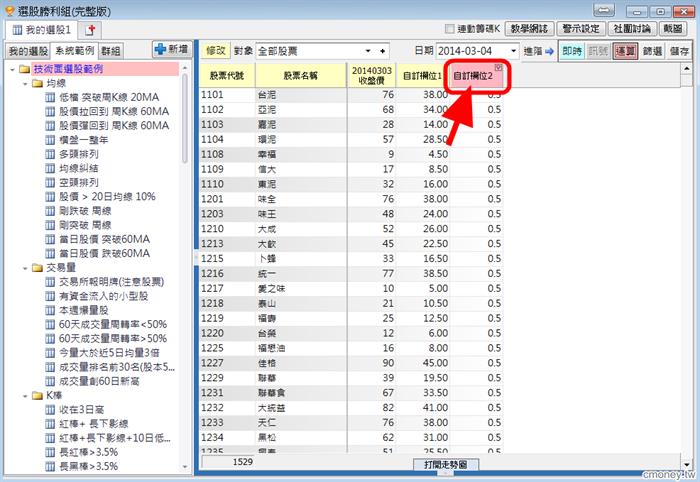Collapse the 交易量 folder

[25, 268]
